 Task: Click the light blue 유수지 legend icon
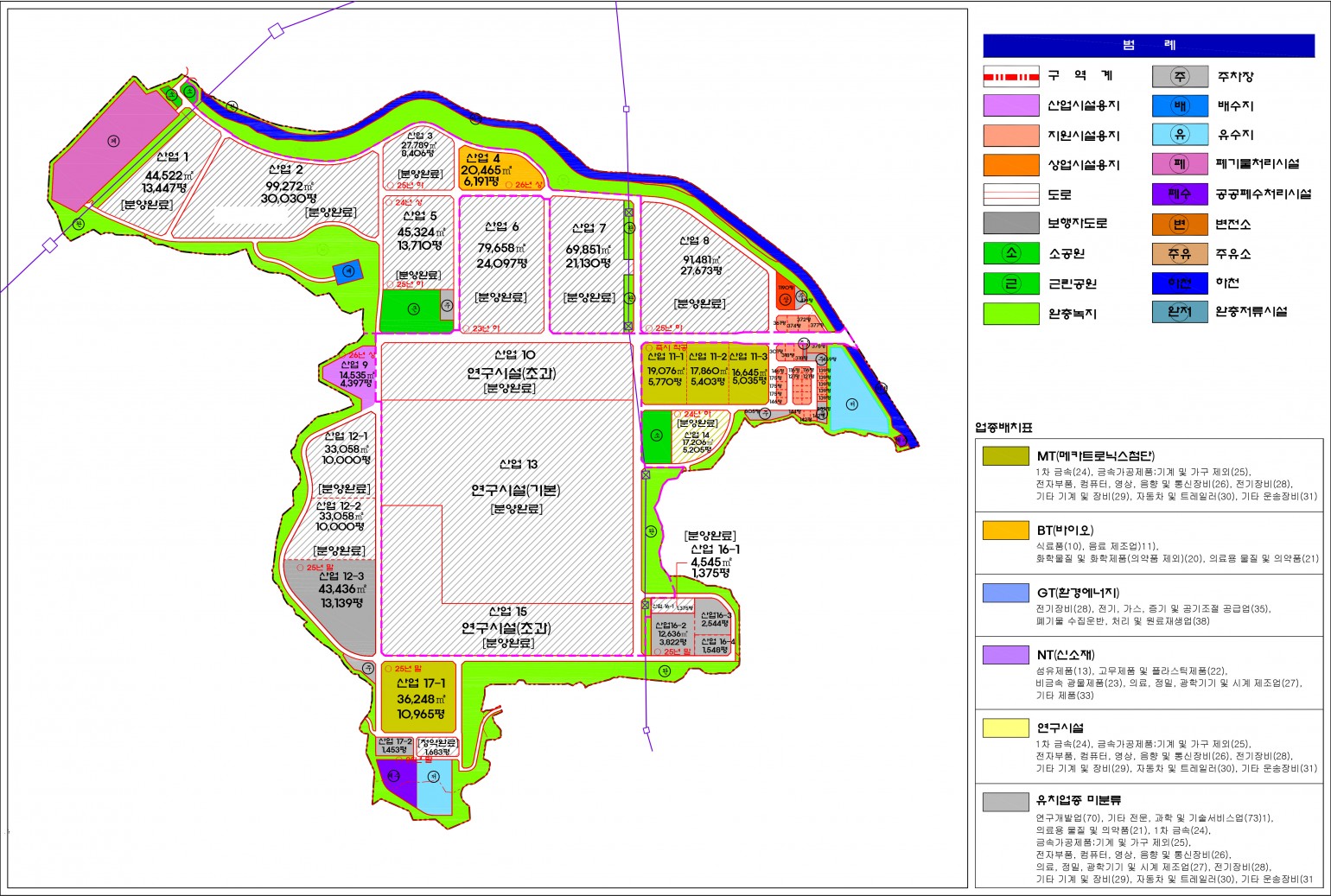[1180, 135]
